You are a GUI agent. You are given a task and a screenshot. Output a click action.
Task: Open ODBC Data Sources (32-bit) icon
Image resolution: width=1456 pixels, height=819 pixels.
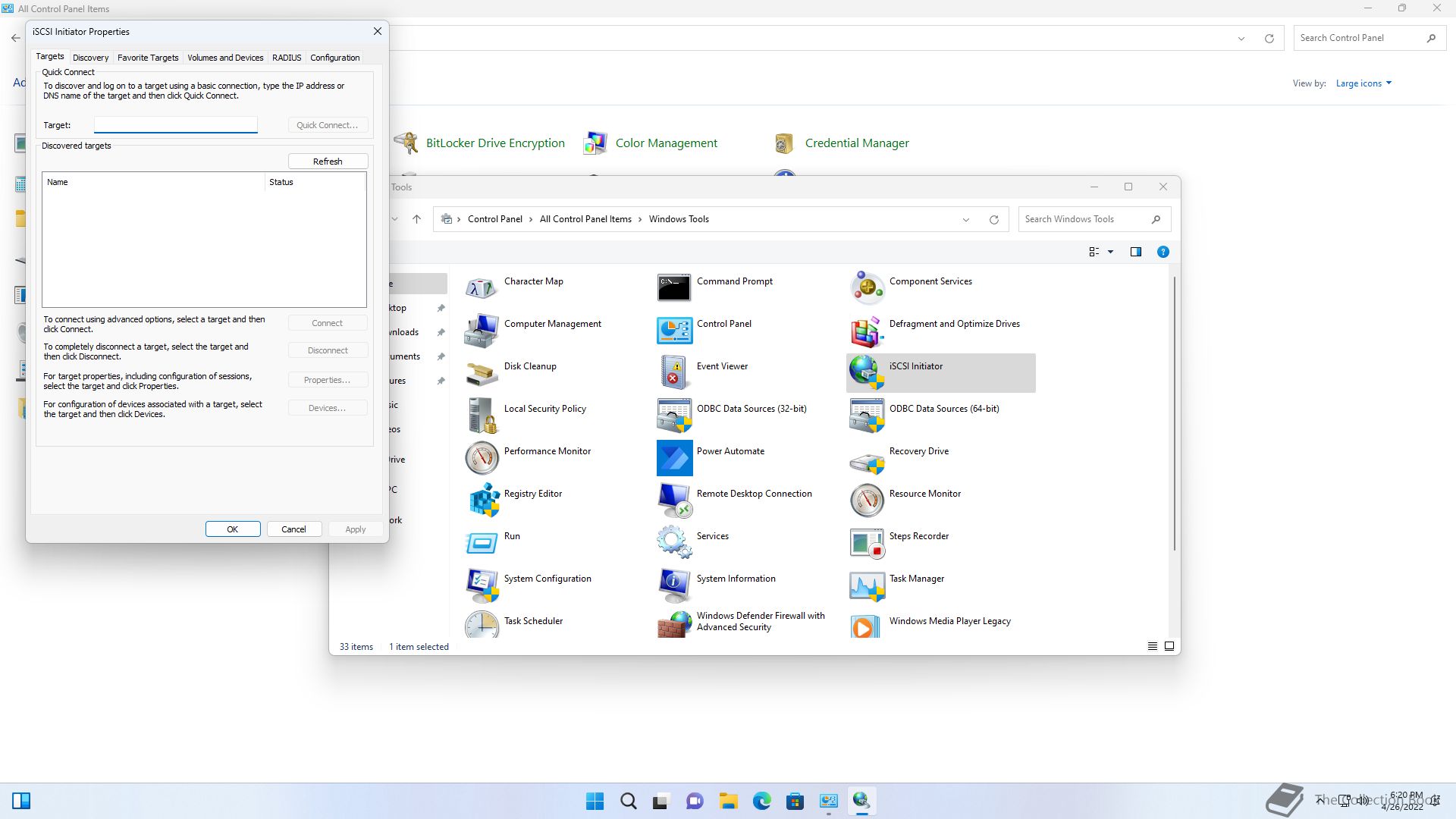(674, 415)
